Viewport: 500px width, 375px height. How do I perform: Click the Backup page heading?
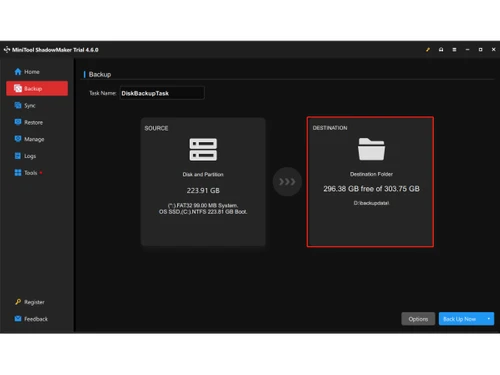click(100, 74)
